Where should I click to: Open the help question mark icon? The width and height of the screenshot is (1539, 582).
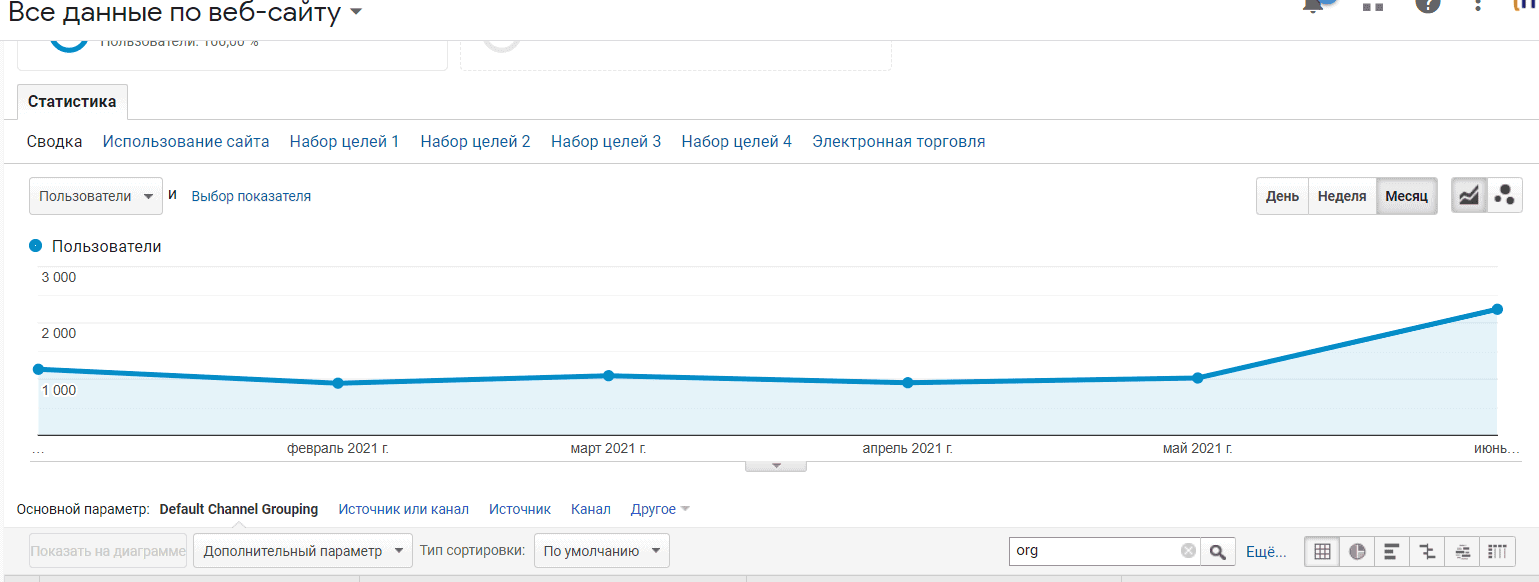[x=1428, y=5]
